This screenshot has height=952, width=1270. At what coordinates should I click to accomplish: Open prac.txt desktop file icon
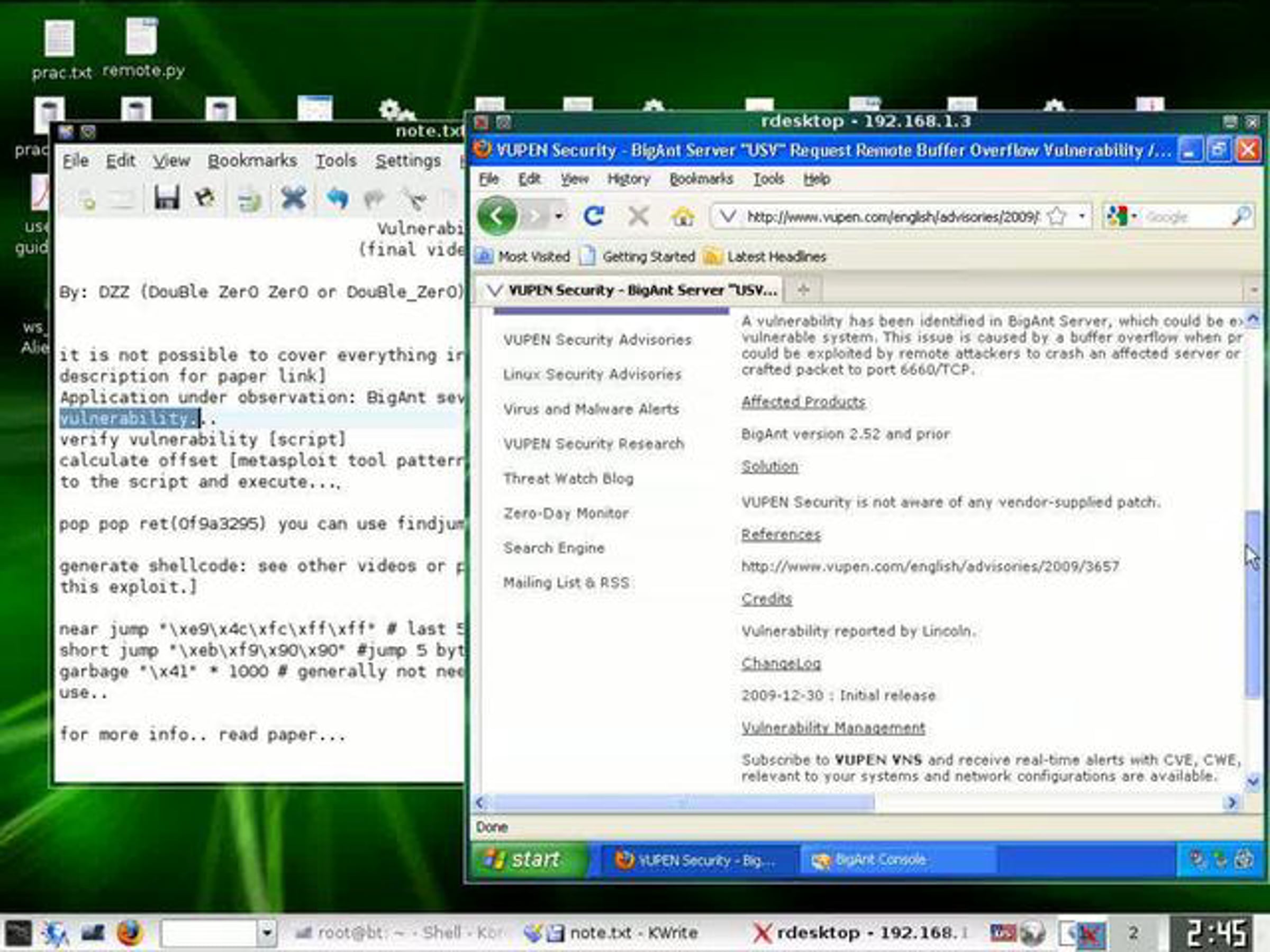(x=60, y=50)
